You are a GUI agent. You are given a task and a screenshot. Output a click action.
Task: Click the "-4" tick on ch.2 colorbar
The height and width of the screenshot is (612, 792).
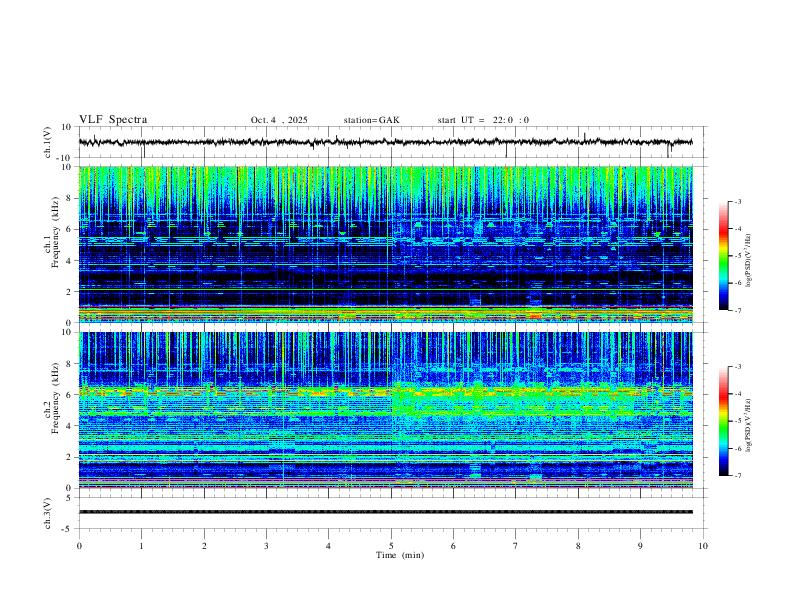pyautogui.click(x=737, y=394)
